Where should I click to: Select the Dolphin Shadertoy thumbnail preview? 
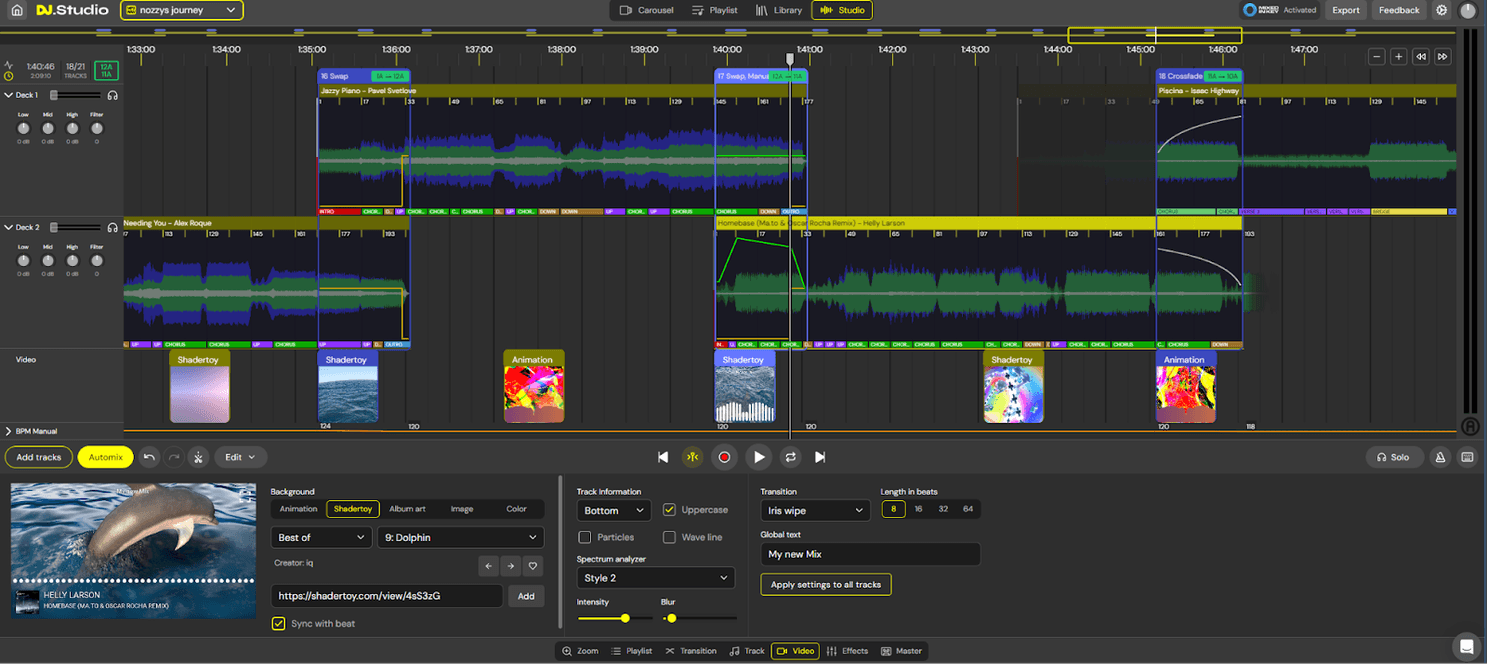[133, 548]
